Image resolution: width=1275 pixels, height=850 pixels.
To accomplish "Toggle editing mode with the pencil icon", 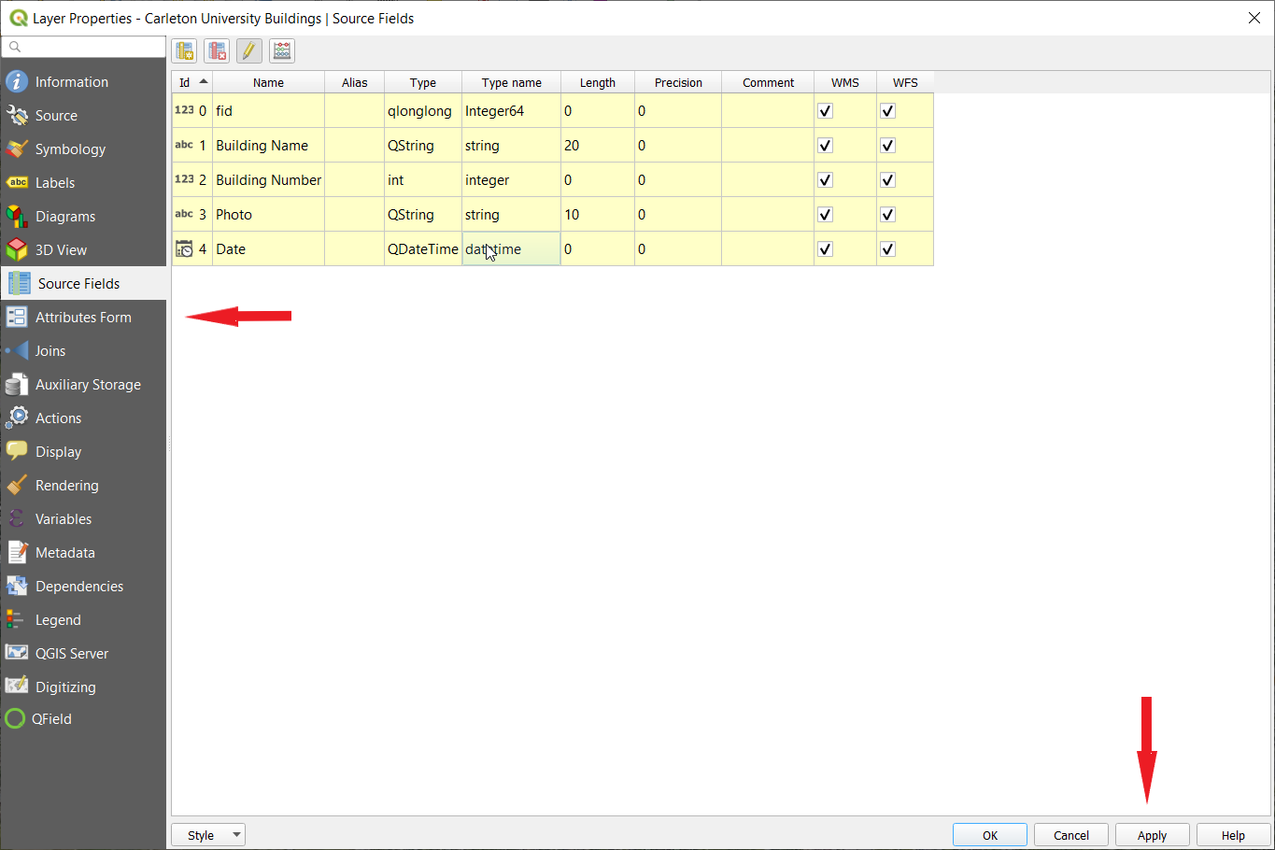I will coord(249,50).
